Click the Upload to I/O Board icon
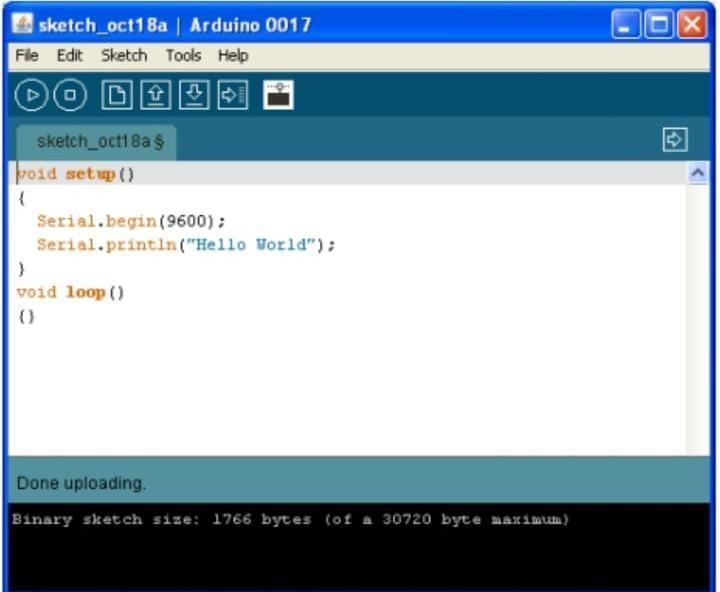 233,95
